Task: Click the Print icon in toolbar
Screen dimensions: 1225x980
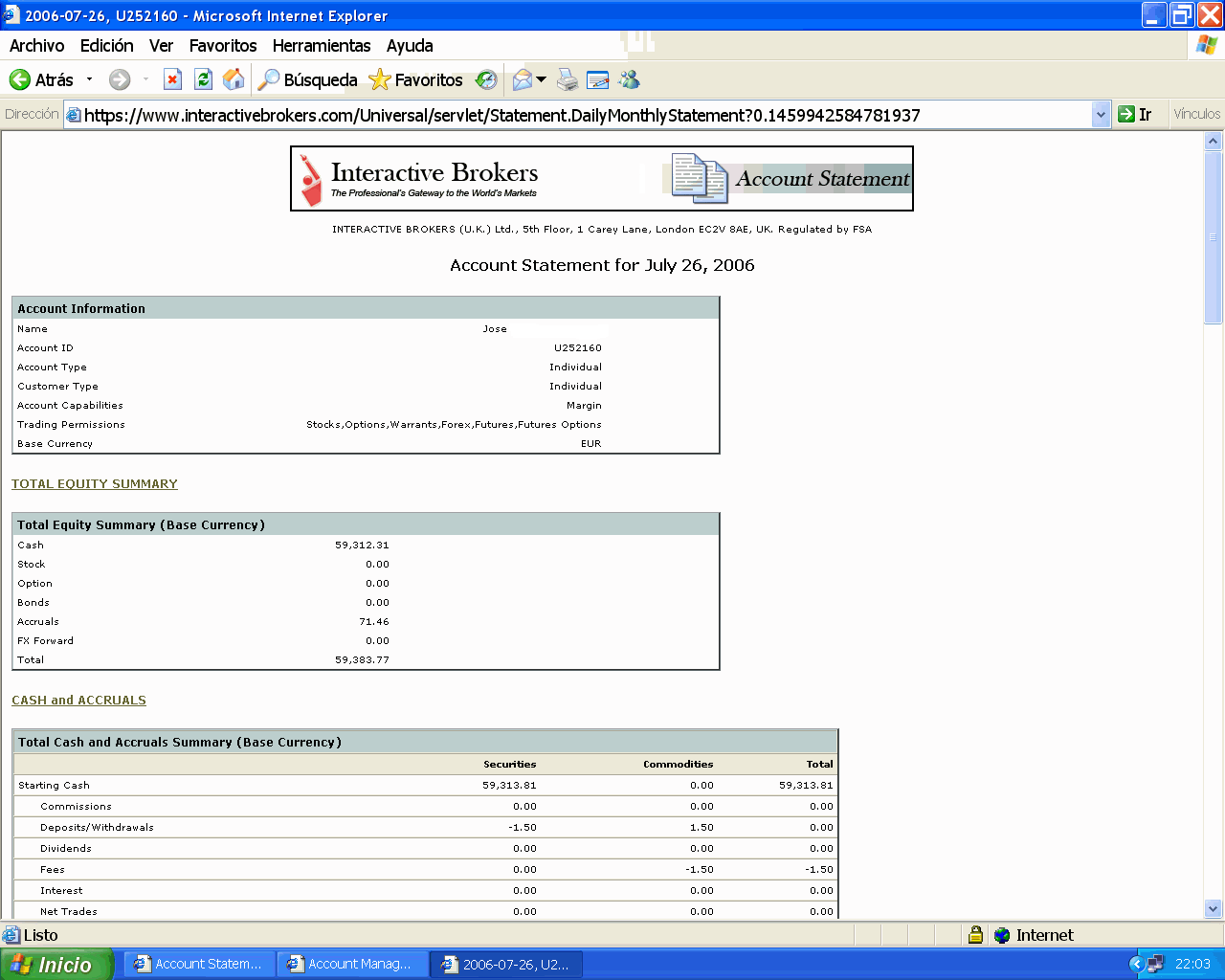Action: point(568,79)
